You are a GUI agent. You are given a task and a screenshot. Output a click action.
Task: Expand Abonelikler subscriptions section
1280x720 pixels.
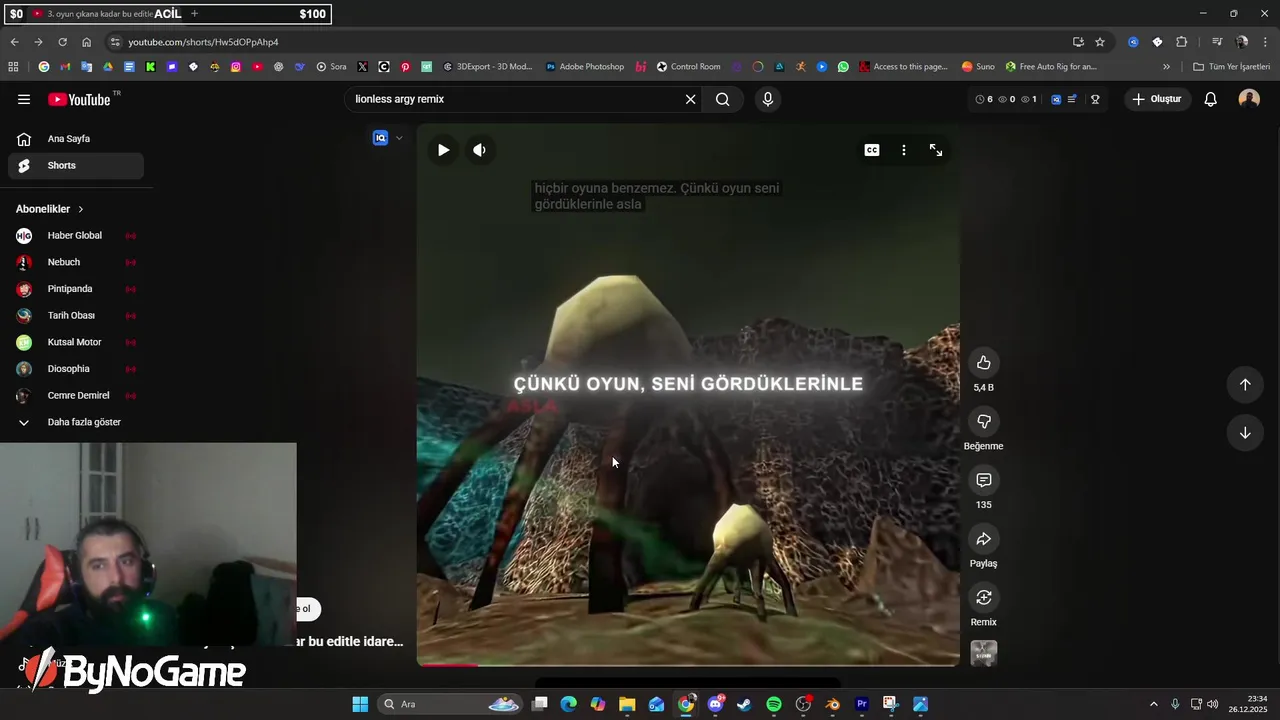click(x=50, y=209)
